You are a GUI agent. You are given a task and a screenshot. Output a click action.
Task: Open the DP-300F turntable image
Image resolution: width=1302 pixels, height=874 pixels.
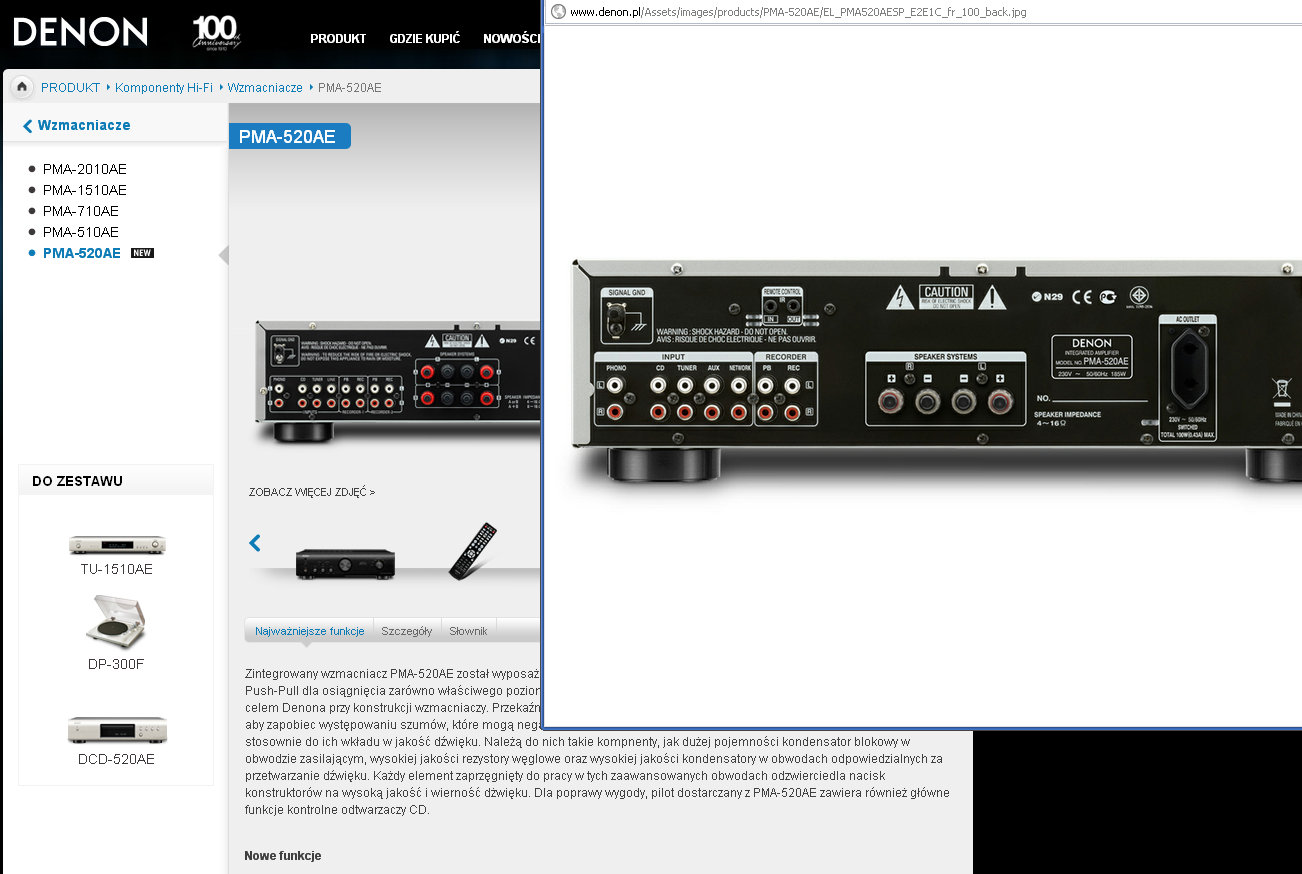[x=116, y=621]
